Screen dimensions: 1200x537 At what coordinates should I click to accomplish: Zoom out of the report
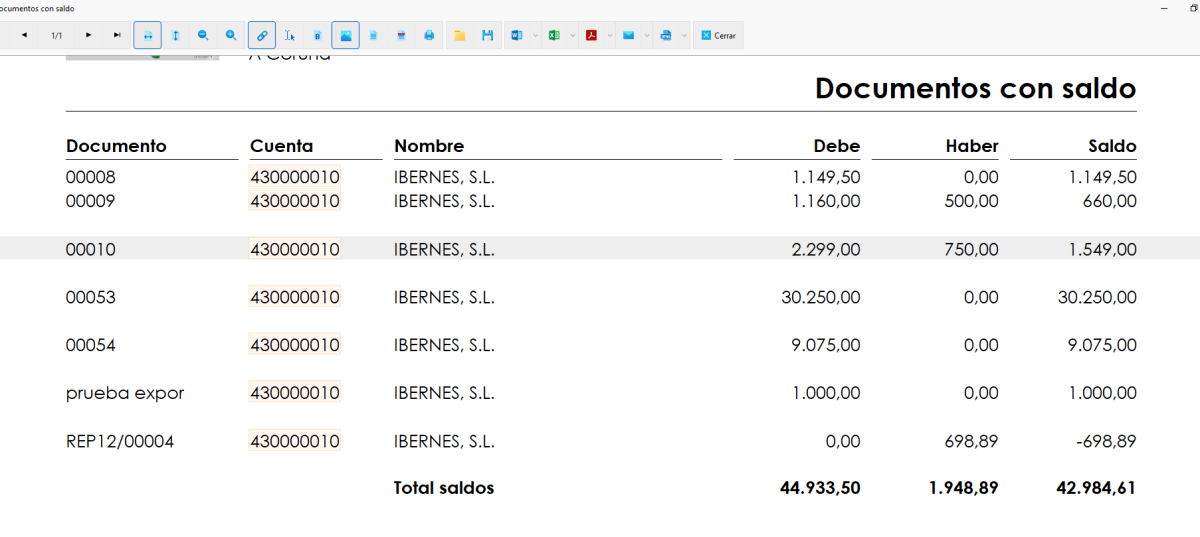[x=203, y=35]
